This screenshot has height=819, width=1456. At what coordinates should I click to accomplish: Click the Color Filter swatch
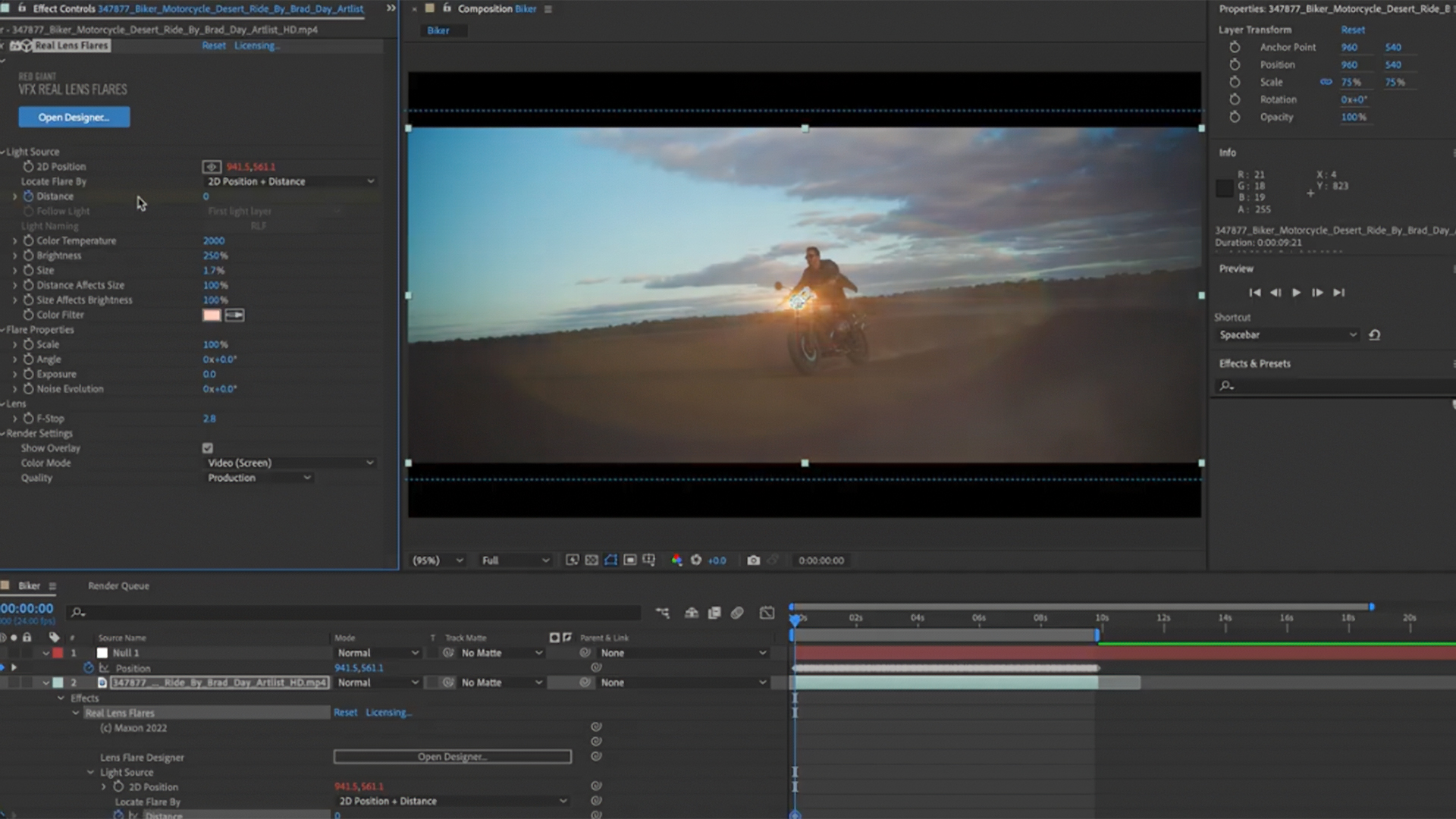212,315
